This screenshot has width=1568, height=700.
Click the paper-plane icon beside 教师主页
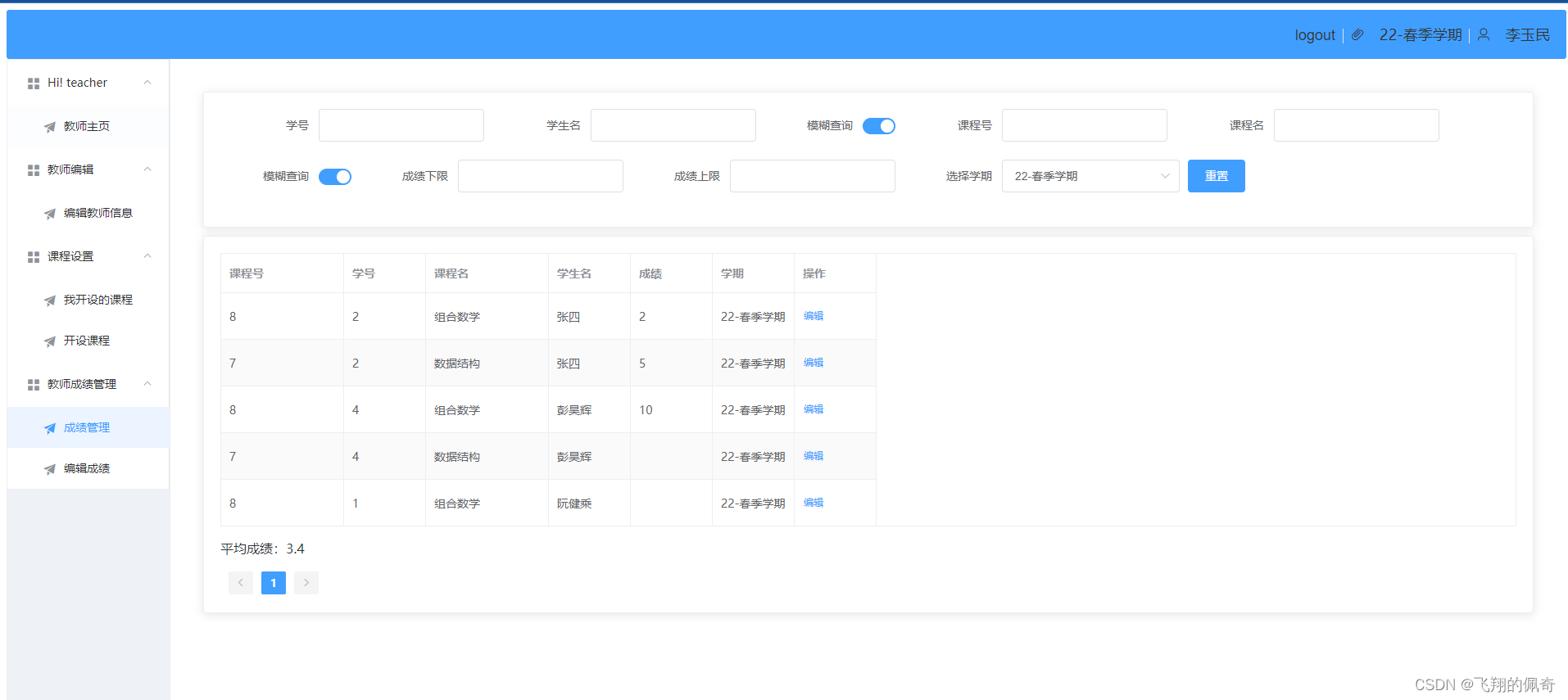click(x=50, y=127)
